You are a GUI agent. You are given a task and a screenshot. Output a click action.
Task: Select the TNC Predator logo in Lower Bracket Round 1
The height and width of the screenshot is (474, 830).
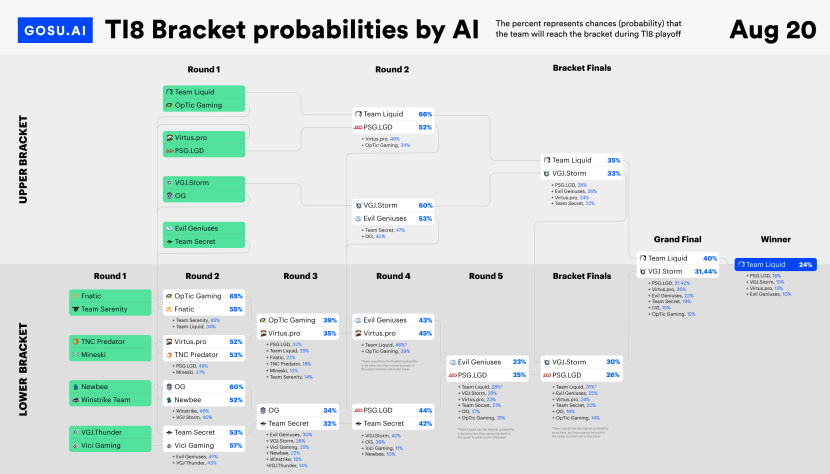click(77, 341)
